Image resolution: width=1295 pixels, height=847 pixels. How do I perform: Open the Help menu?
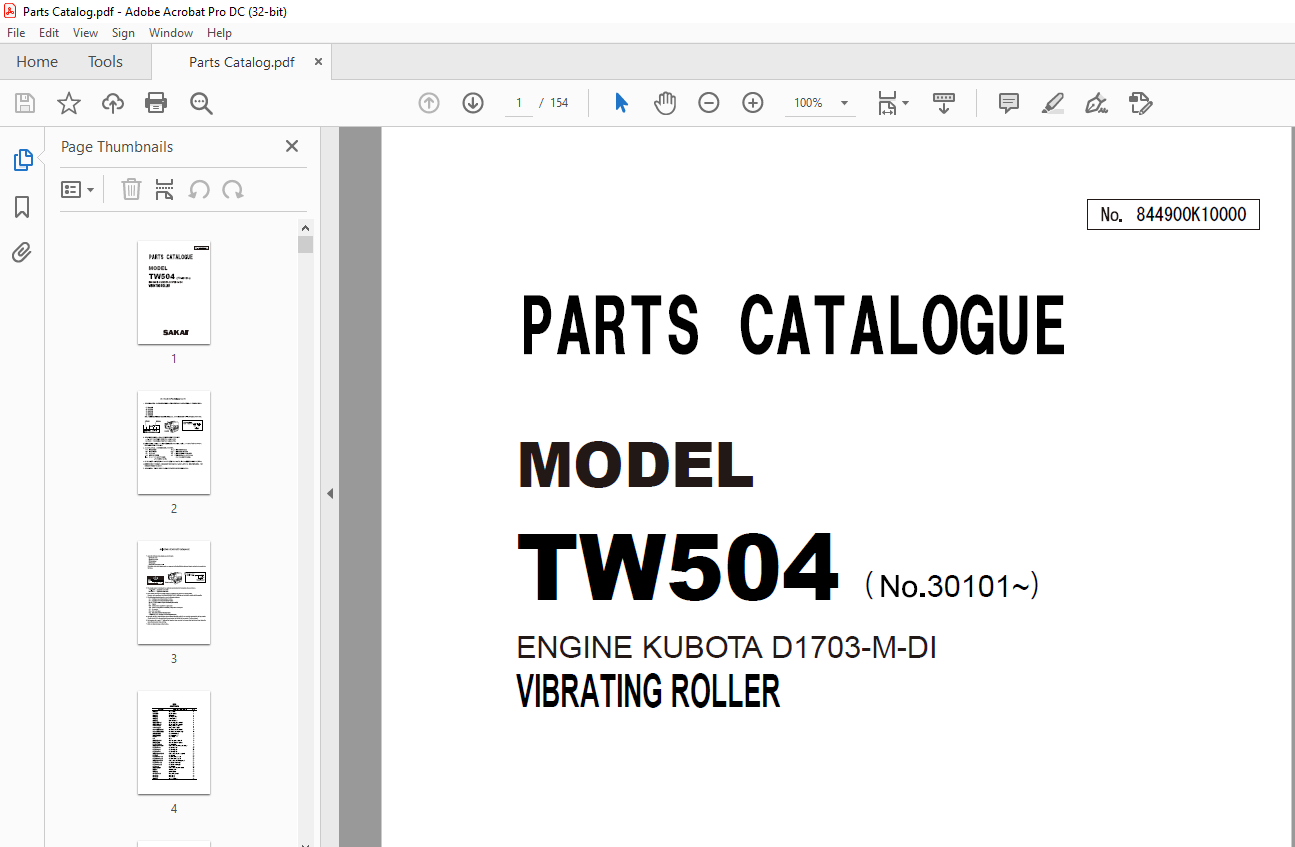click(219, 33)
